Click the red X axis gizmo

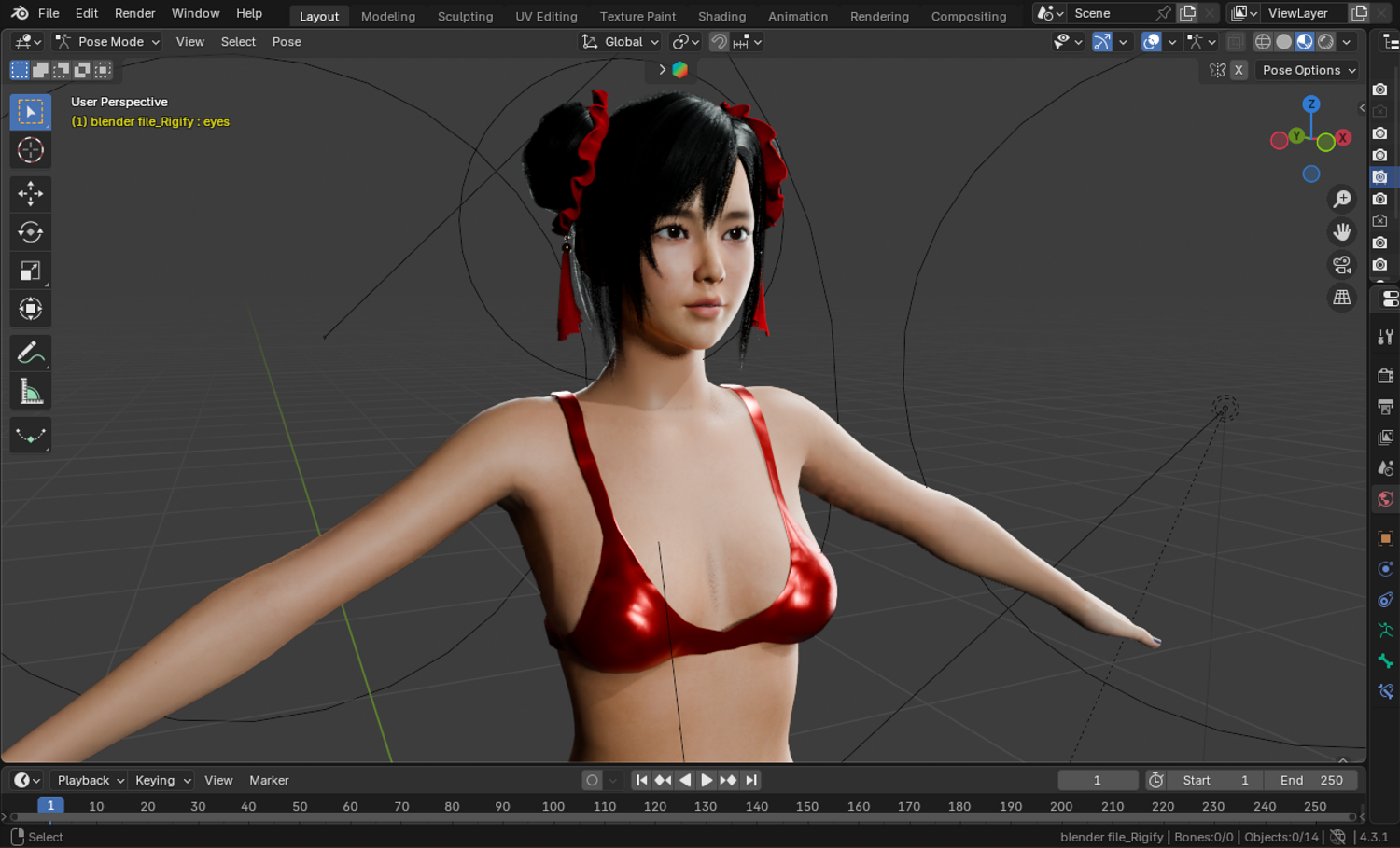[x=1343, y=138]
